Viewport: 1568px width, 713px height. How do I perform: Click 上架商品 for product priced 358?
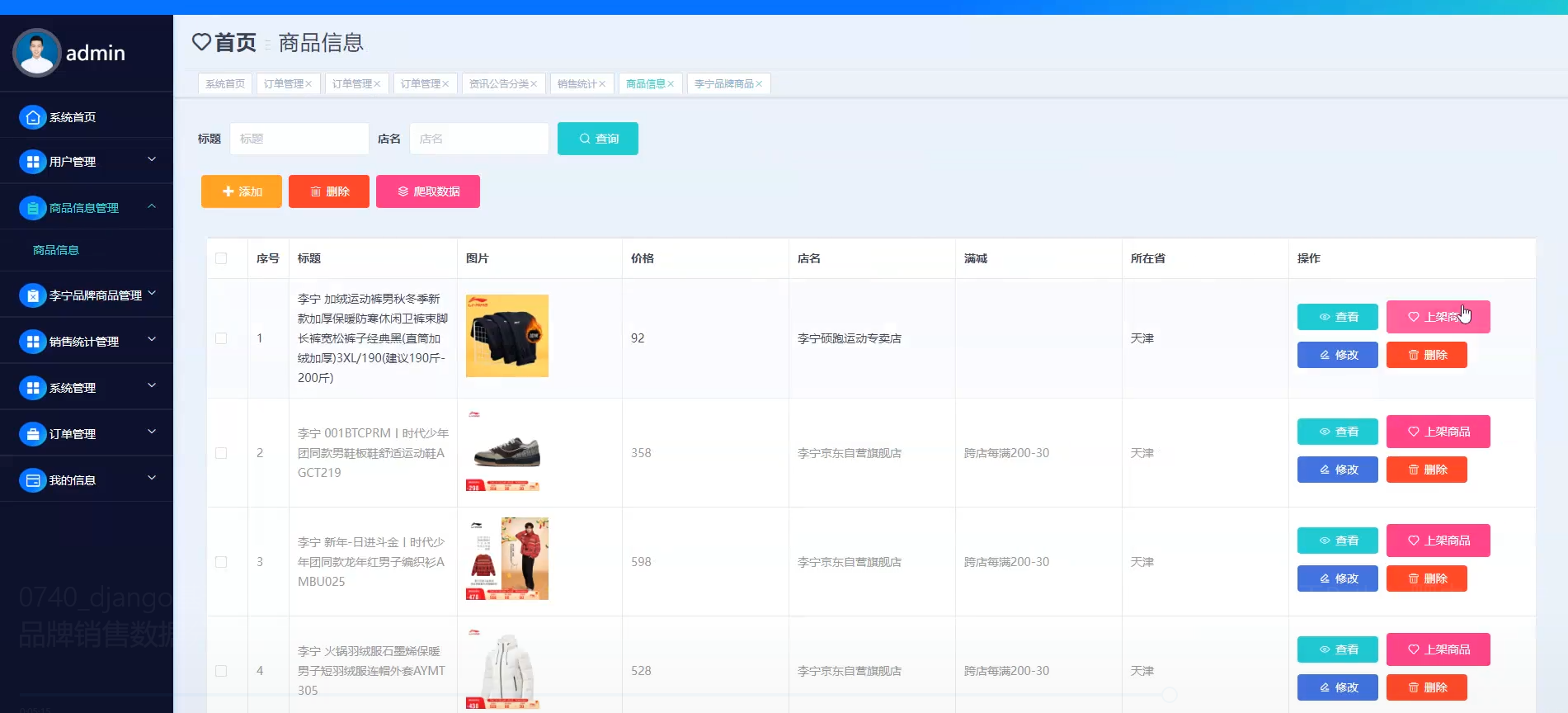[x=1439, y=432]
